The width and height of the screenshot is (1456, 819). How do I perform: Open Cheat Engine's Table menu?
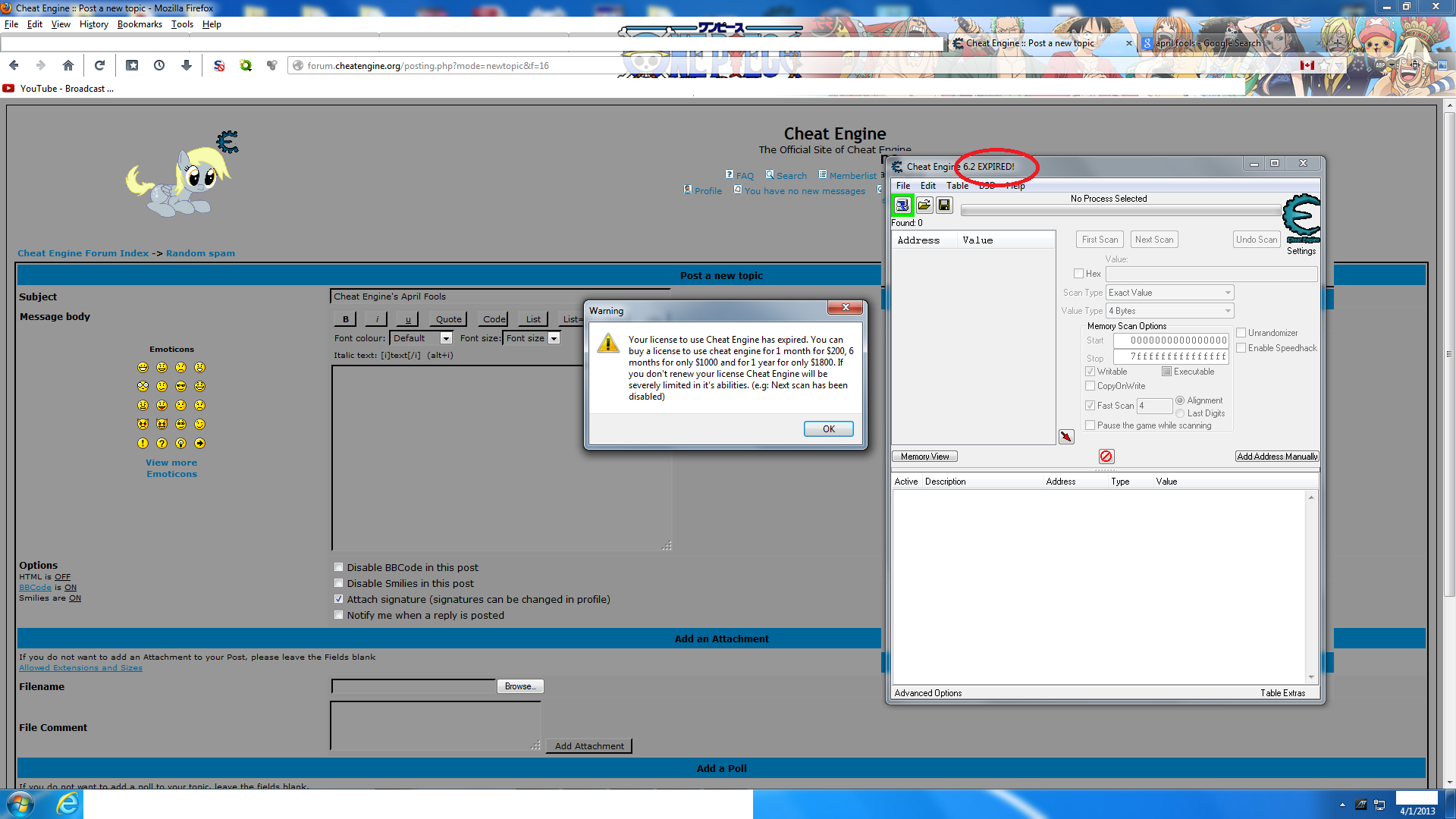[x=957, y=186]
